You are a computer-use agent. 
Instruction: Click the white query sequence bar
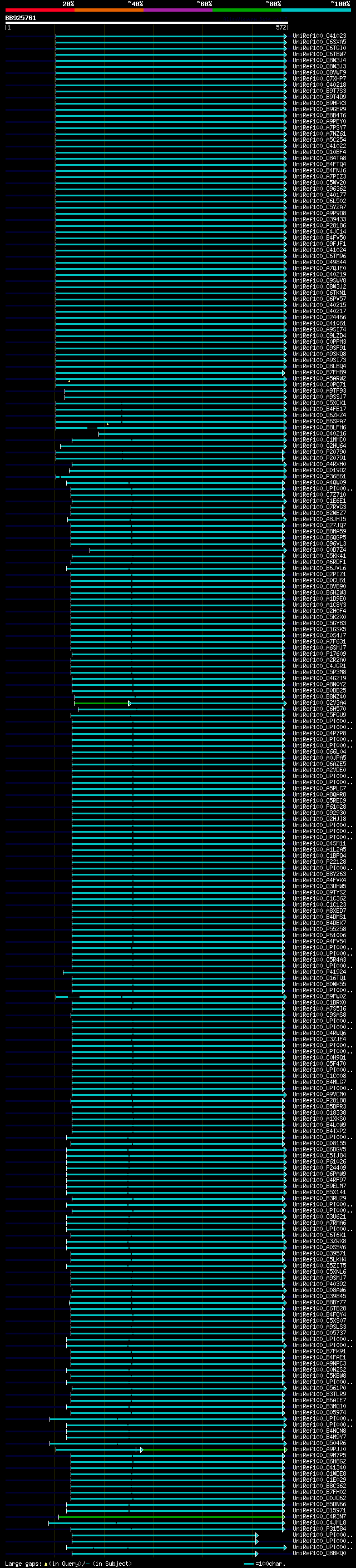point(147,23)
